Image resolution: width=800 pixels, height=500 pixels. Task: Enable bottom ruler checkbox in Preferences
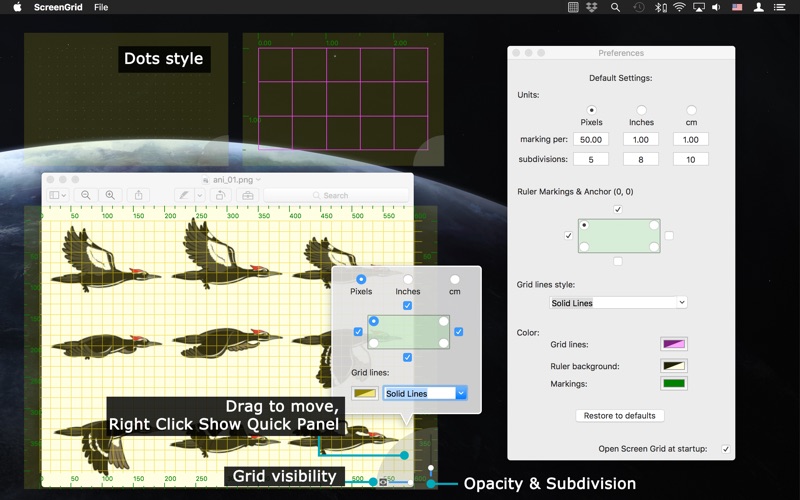pyautogui.click(x=618, y=261)
